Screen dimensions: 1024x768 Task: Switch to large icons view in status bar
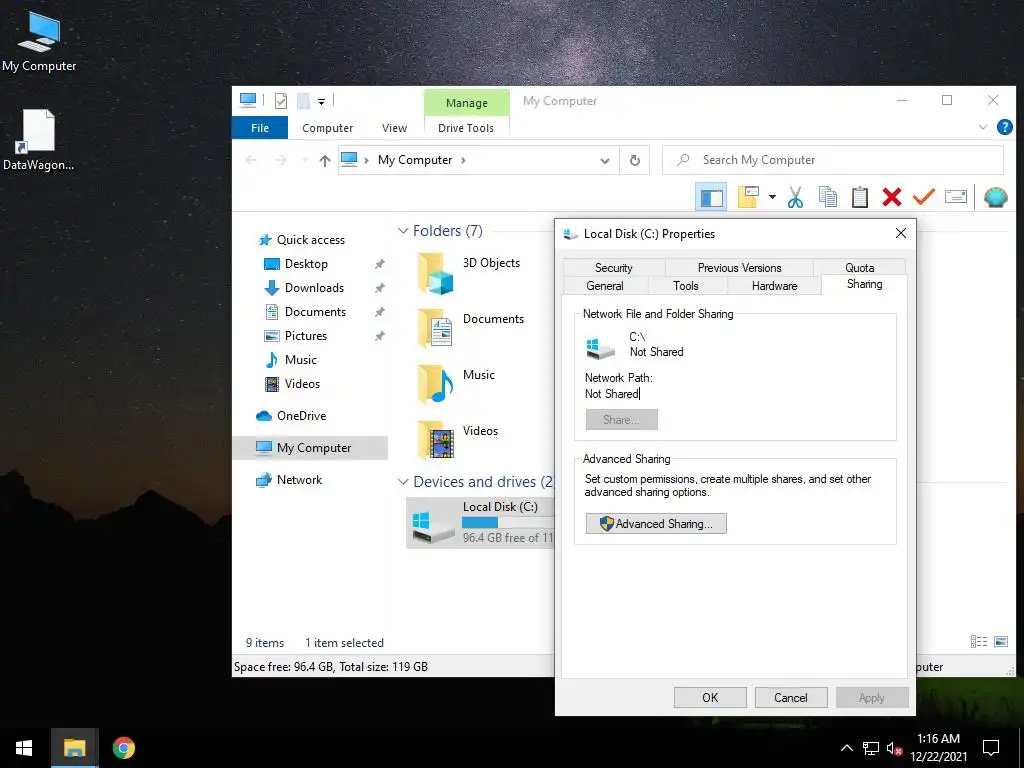coord(1000,642)
